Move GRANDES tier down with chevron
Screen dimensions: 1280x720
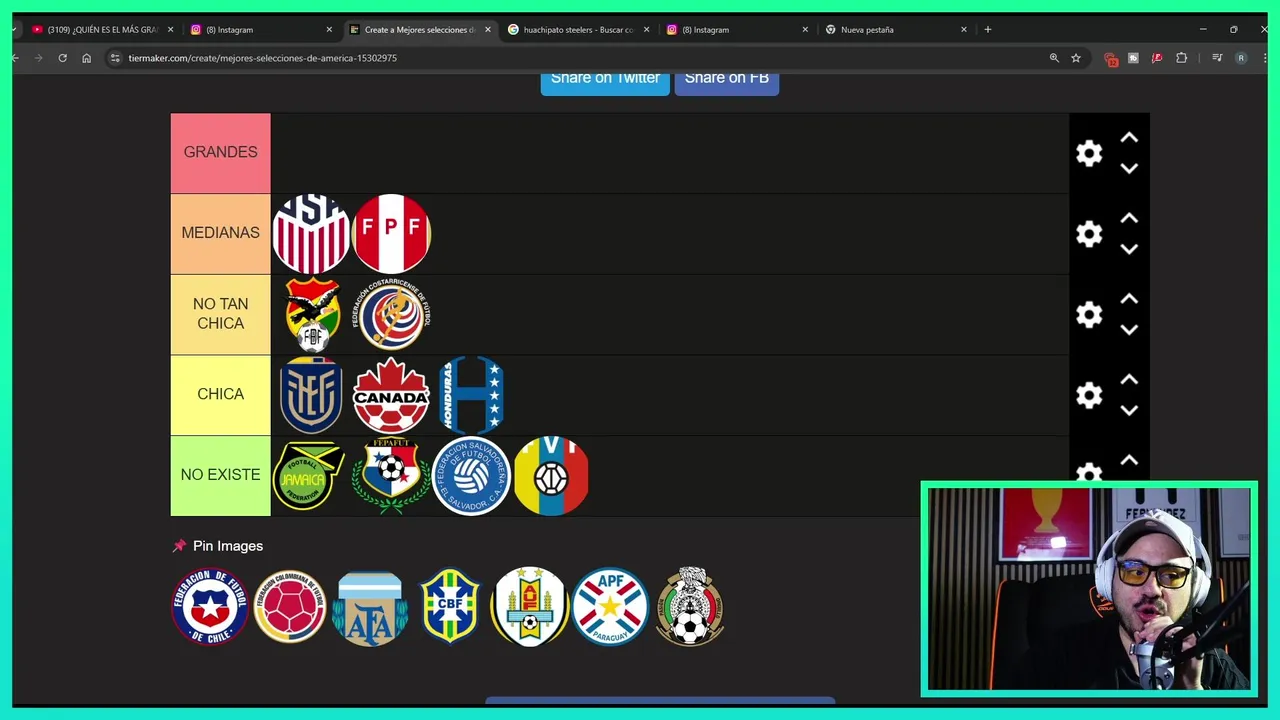point(1129,168)
